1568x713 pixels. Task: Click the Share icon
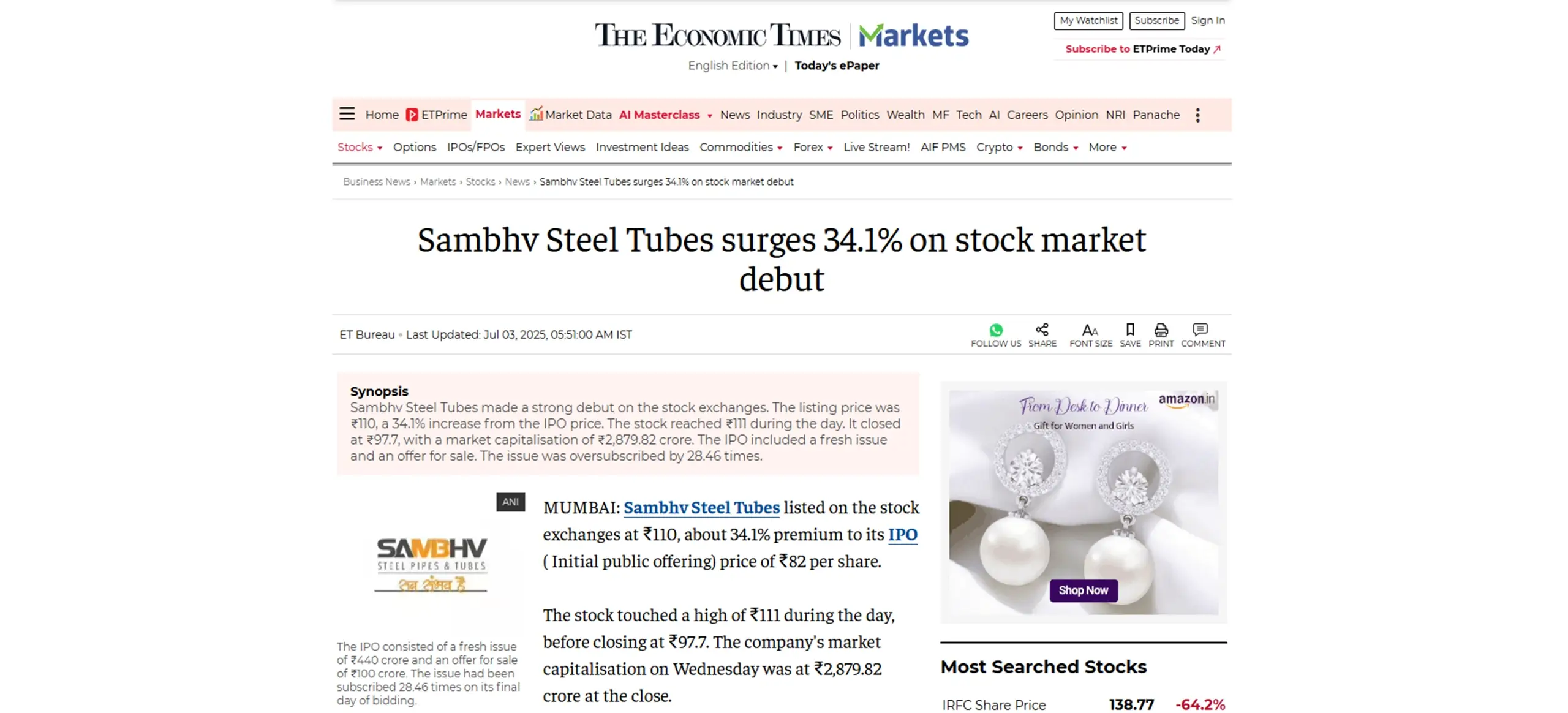(1042, 330)
